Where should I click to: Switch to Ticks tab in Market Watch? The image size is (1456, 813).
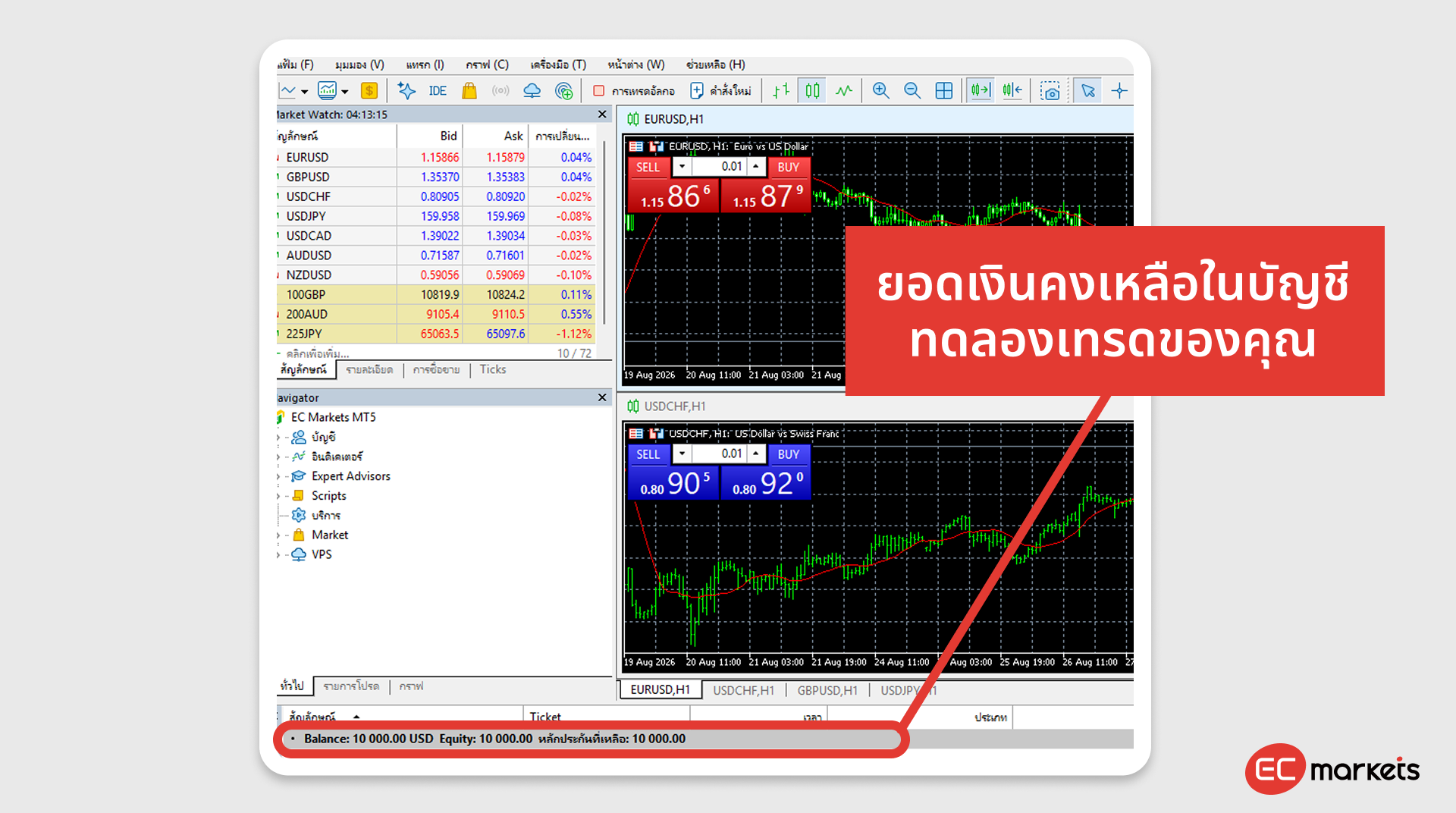[493, 369]
